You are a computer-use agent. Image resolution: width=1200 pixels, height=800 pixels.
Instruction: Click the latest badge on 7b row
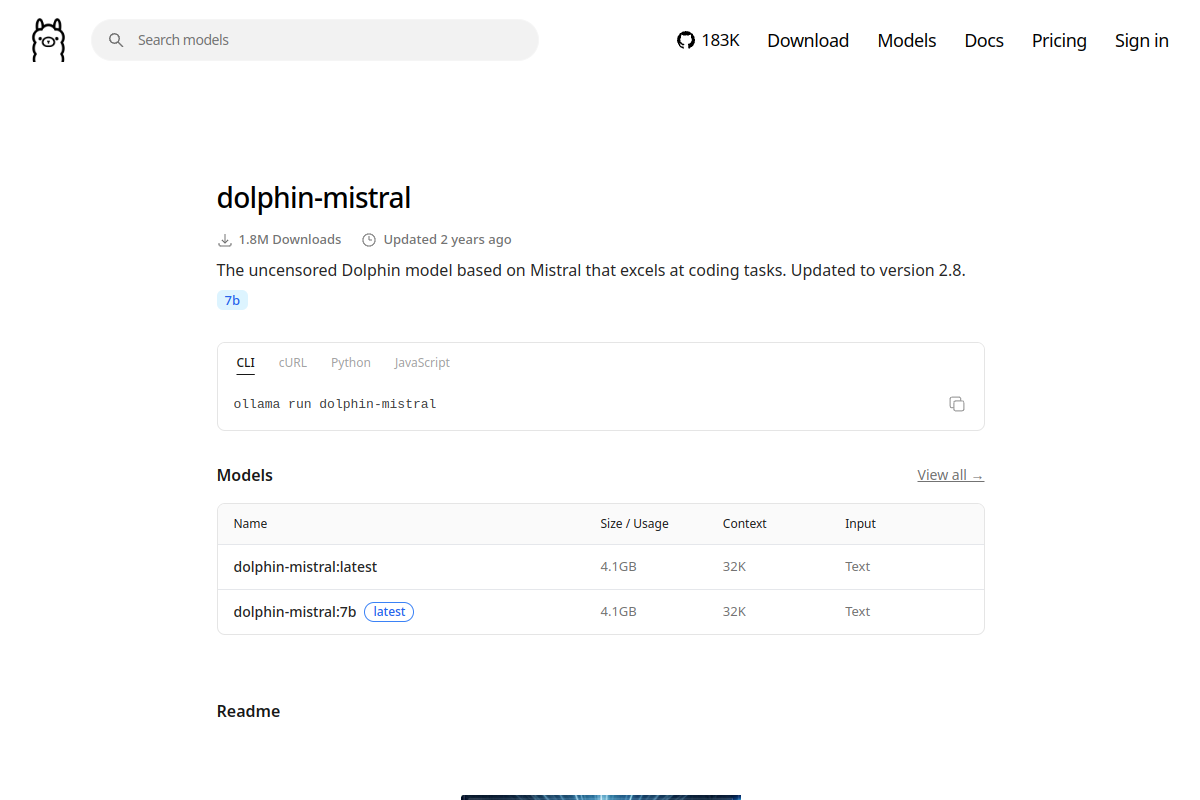pyautogui.click(x=389, y=612)
